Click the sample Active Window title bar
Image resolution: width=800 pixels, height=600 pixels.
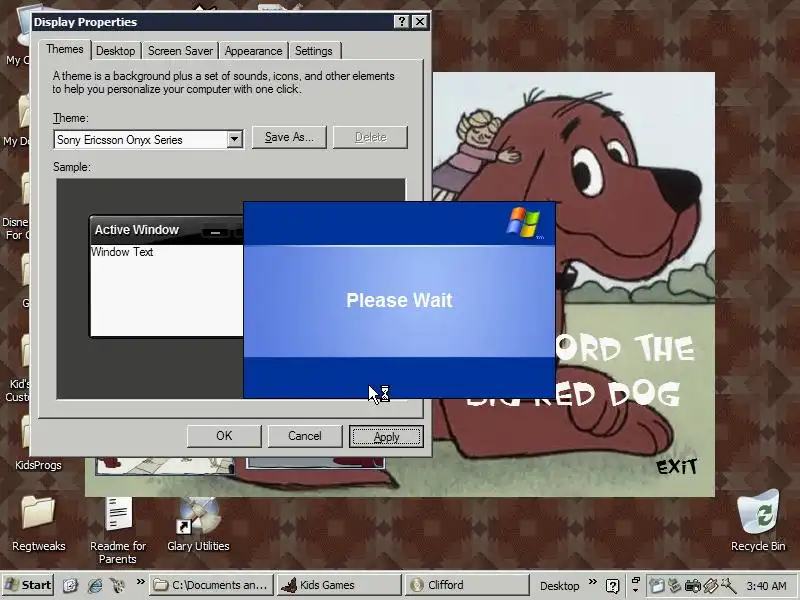[166, 230]
